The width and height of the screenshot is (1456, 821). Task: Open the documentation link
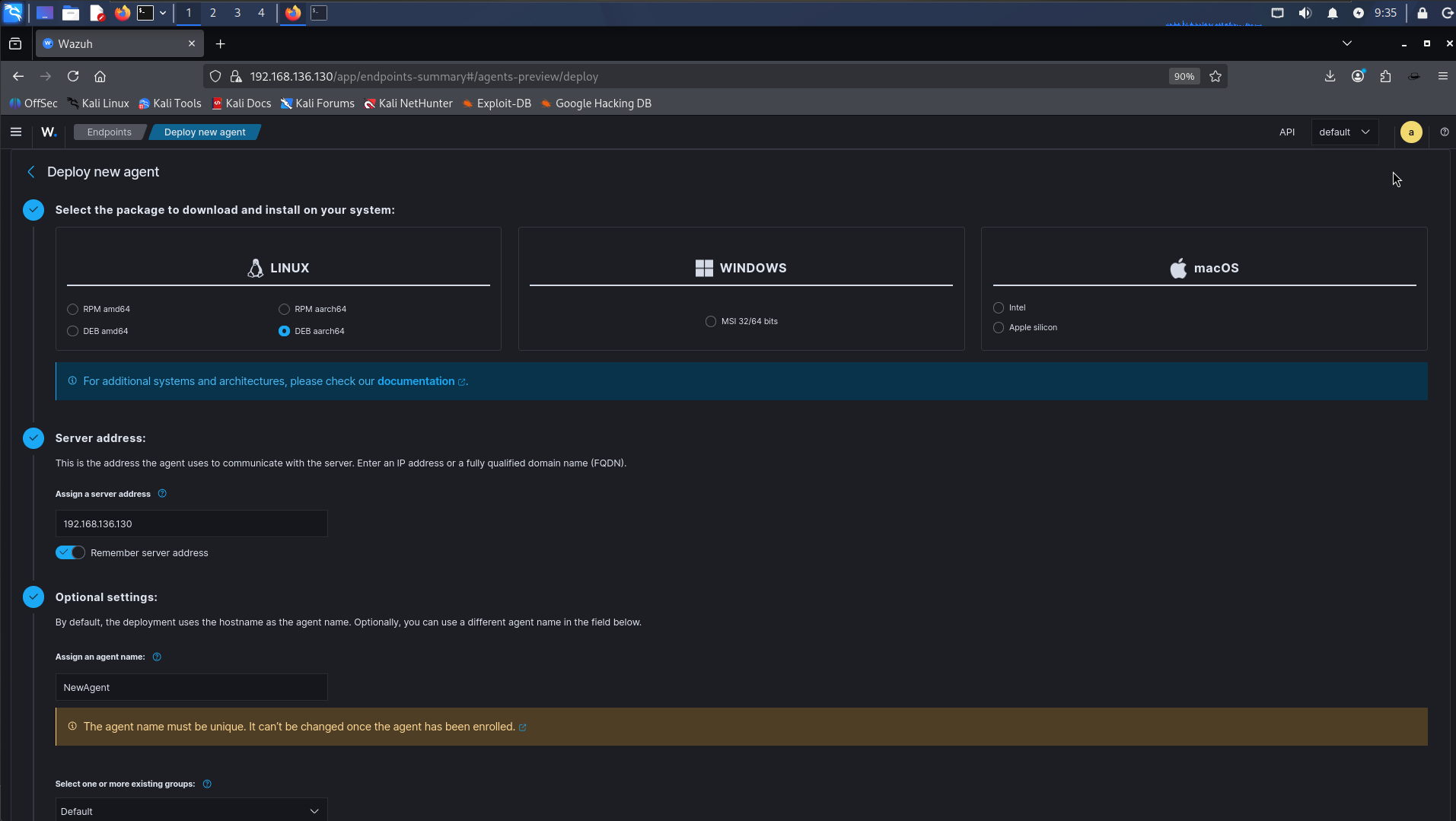pyautogui.click(x=416, y=381)
